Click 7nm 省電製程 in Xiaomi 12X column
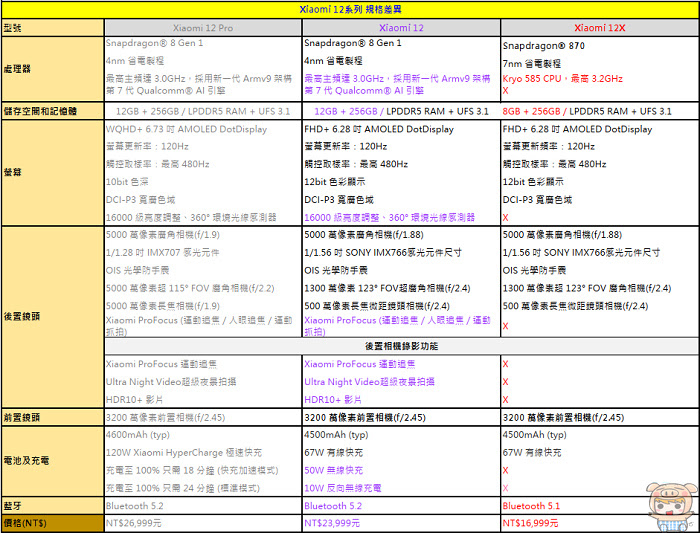700x533 pixels. tap(532, 63)
